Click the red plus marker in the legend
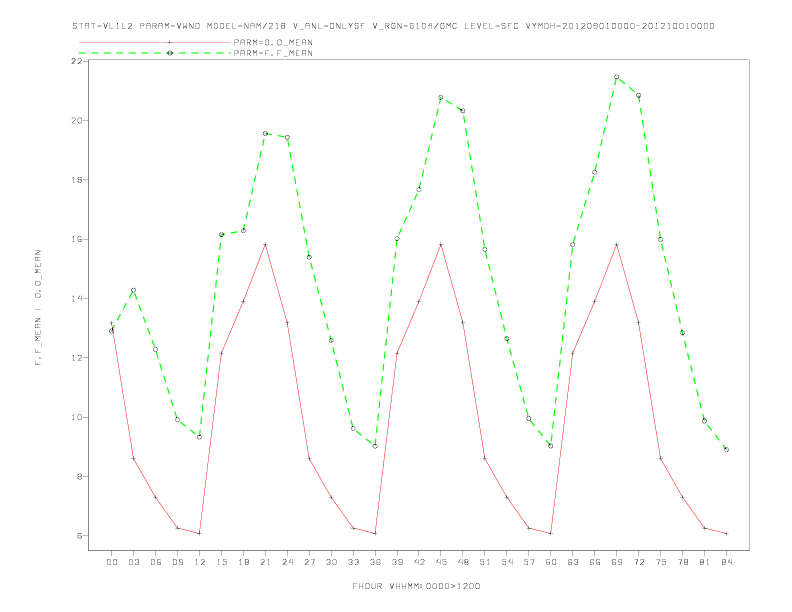The height and width of the screenshot is (612, 792). click(x=170, y=42)
